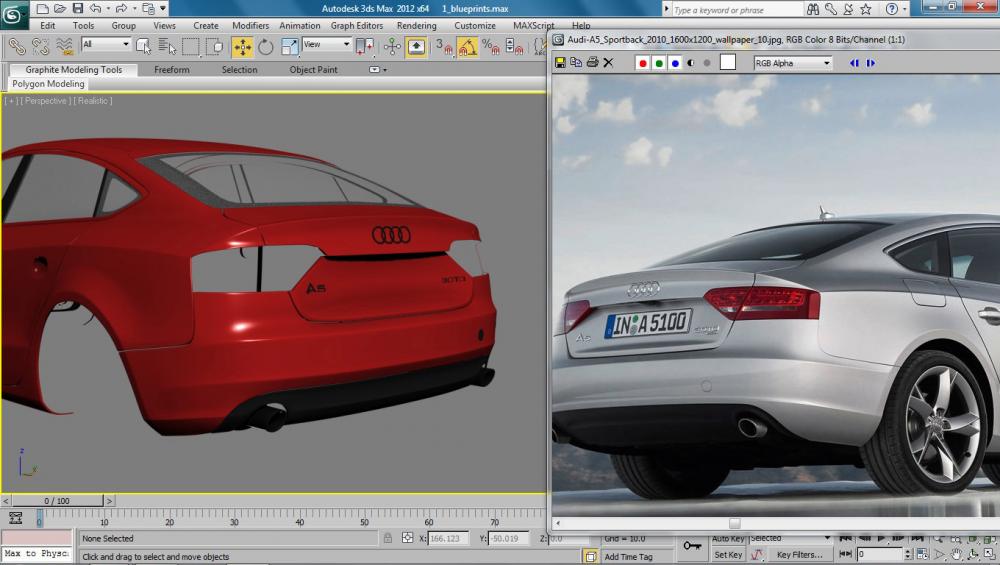
Task: Choose the Select Object tool
Action: pos(143,47)
